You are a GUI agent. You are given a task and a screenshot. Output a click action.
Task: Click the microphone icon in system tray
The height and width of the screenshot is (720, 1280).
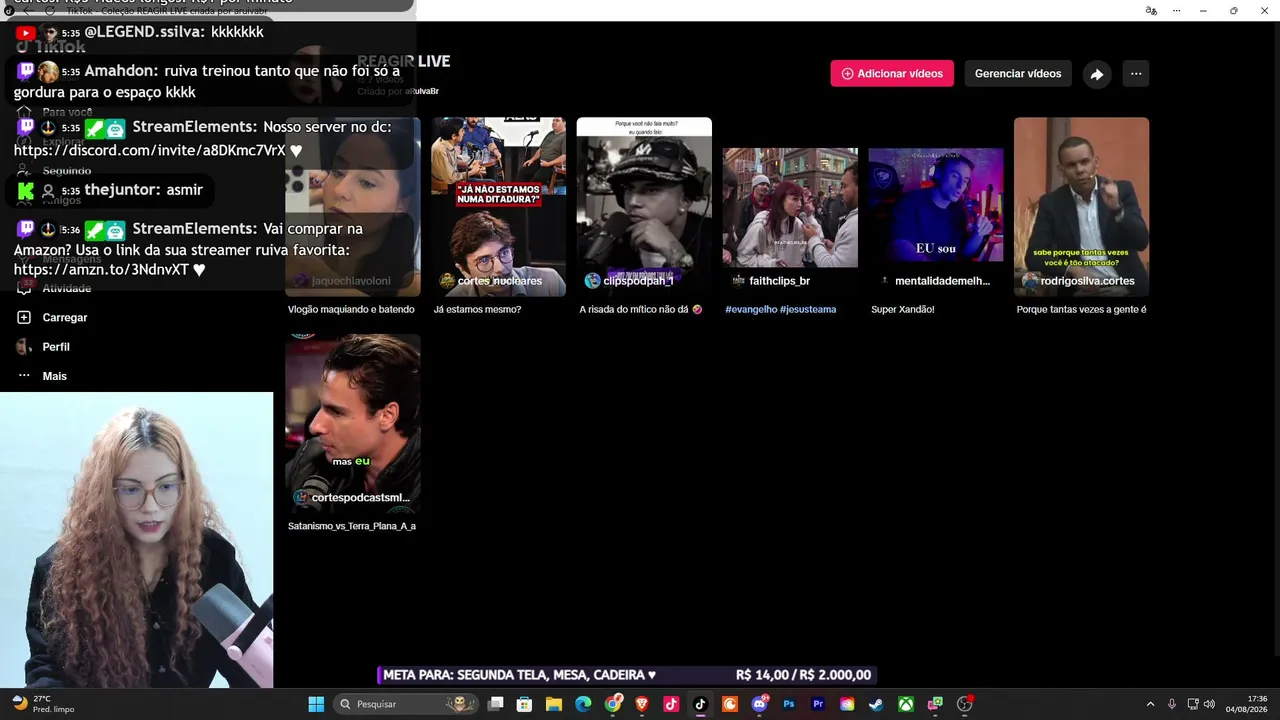pos(1172,704)
